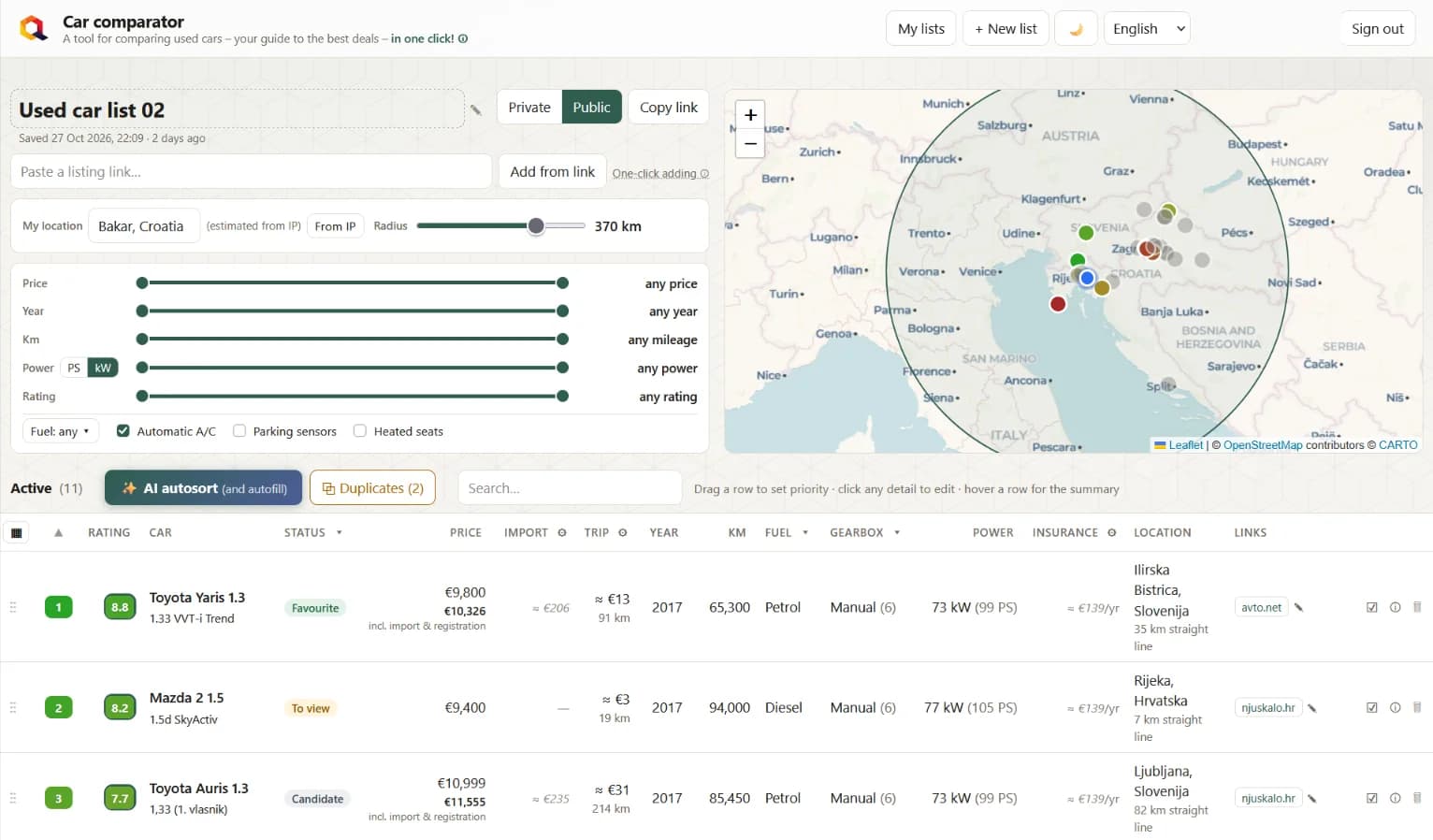
Task: Create a list with + New list
Action: pyautogui.click(x=1006, y=29)
